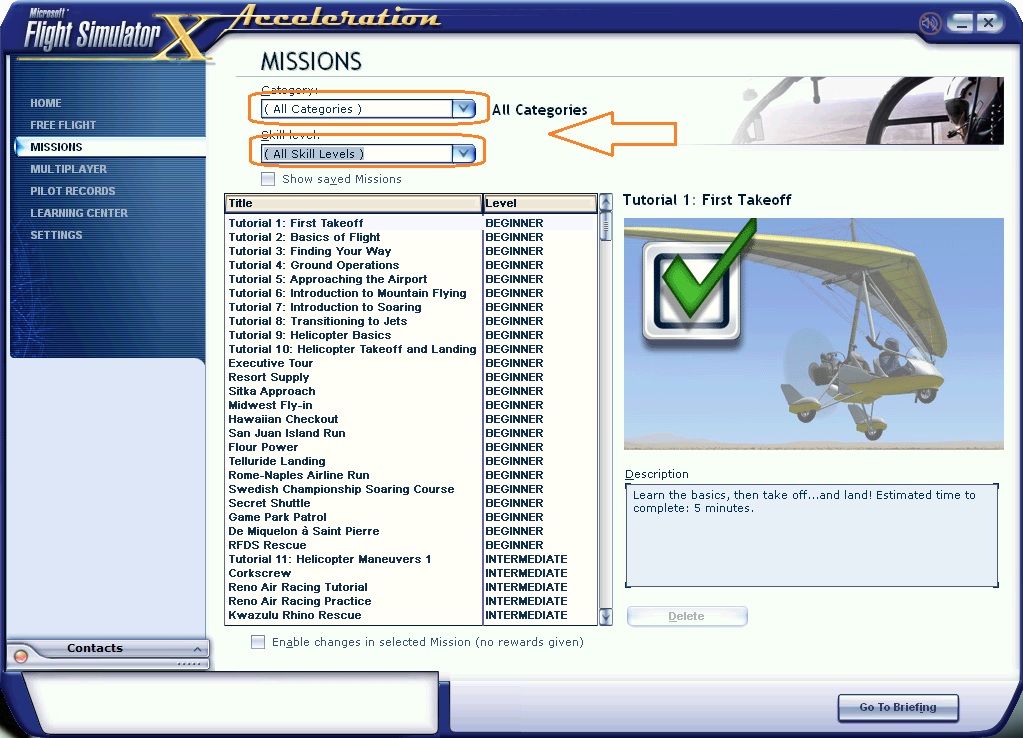Open PILOT RECORDS page
This screenshot has height=738, width=1023.
[x=72, y=191]
